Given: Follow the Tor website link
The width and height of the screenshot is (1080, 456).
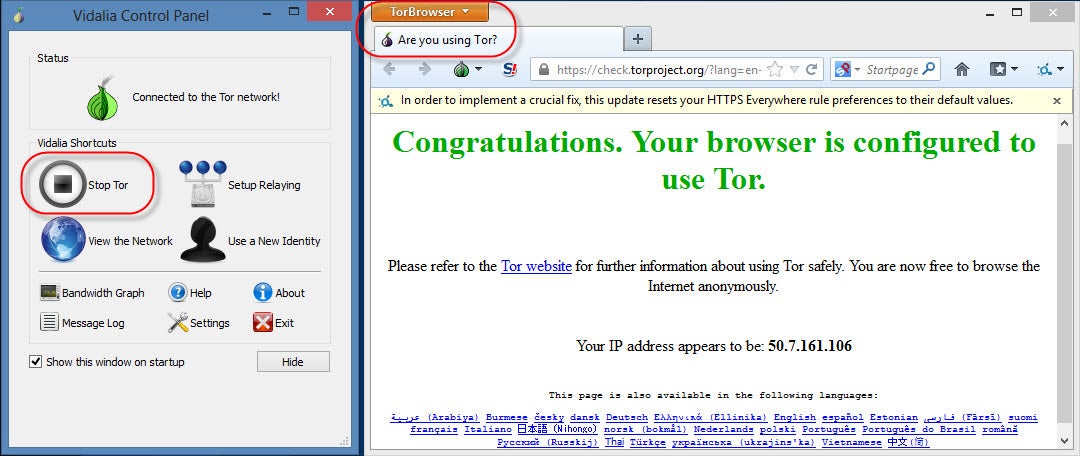Looking at the screenshot, I should pos(536,267).
